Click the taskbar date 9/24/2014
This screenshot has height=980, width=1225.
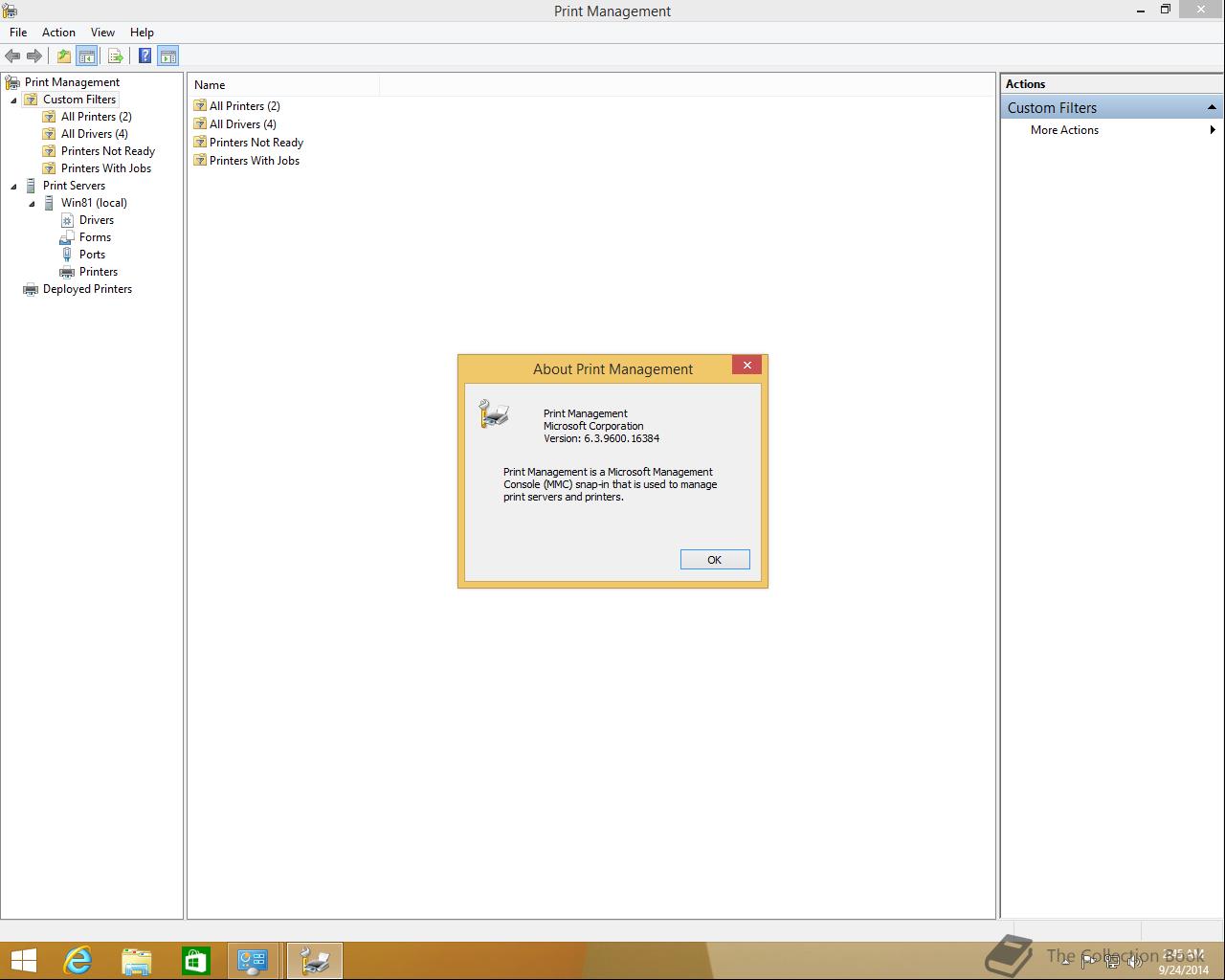pos(1184,969)
